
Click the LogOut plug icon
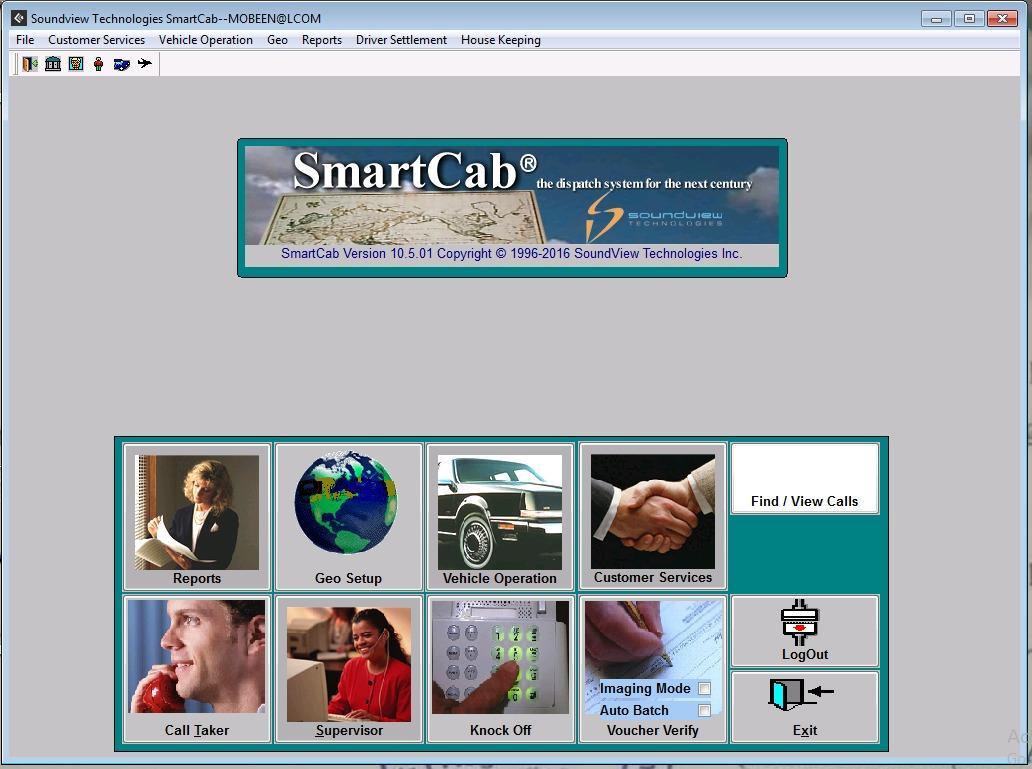[x=804, y=620]
